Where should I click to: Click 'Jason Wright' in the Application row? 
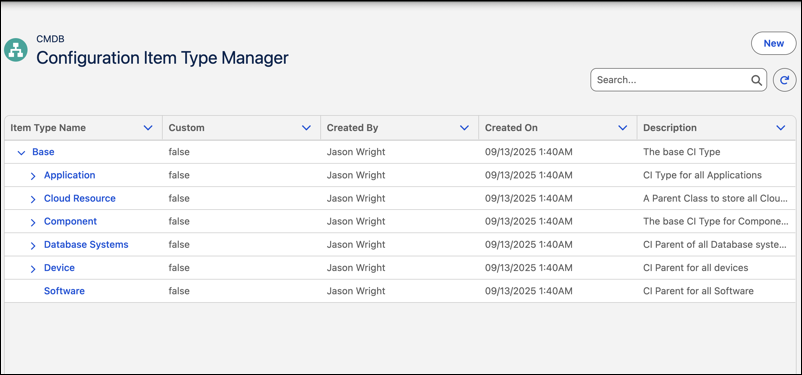coord(356,175)
